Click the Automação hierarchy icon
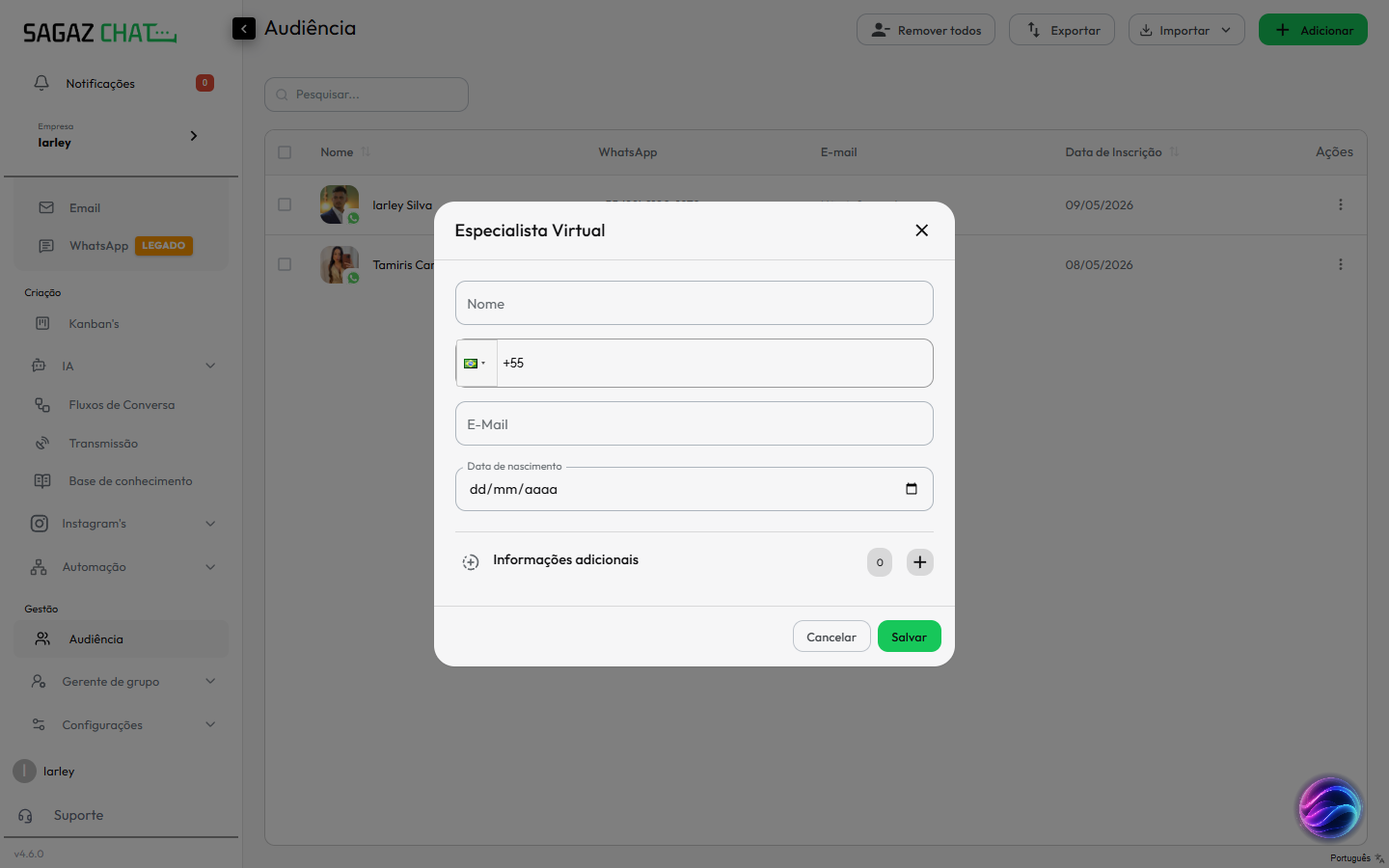Screen dimensions: 1389x868 (39, 567)
